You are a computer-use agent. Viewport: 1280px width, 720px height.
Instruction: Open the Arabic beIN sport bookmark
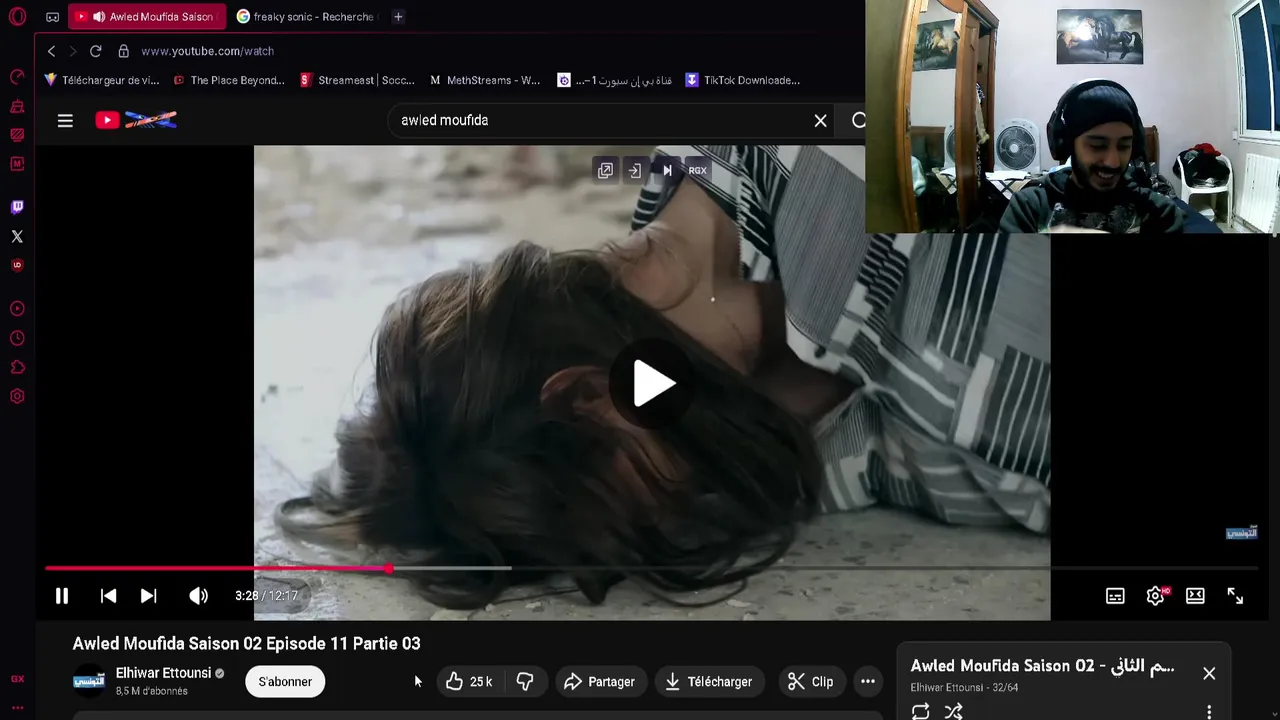pyautogui.click(x=615, y=80)
